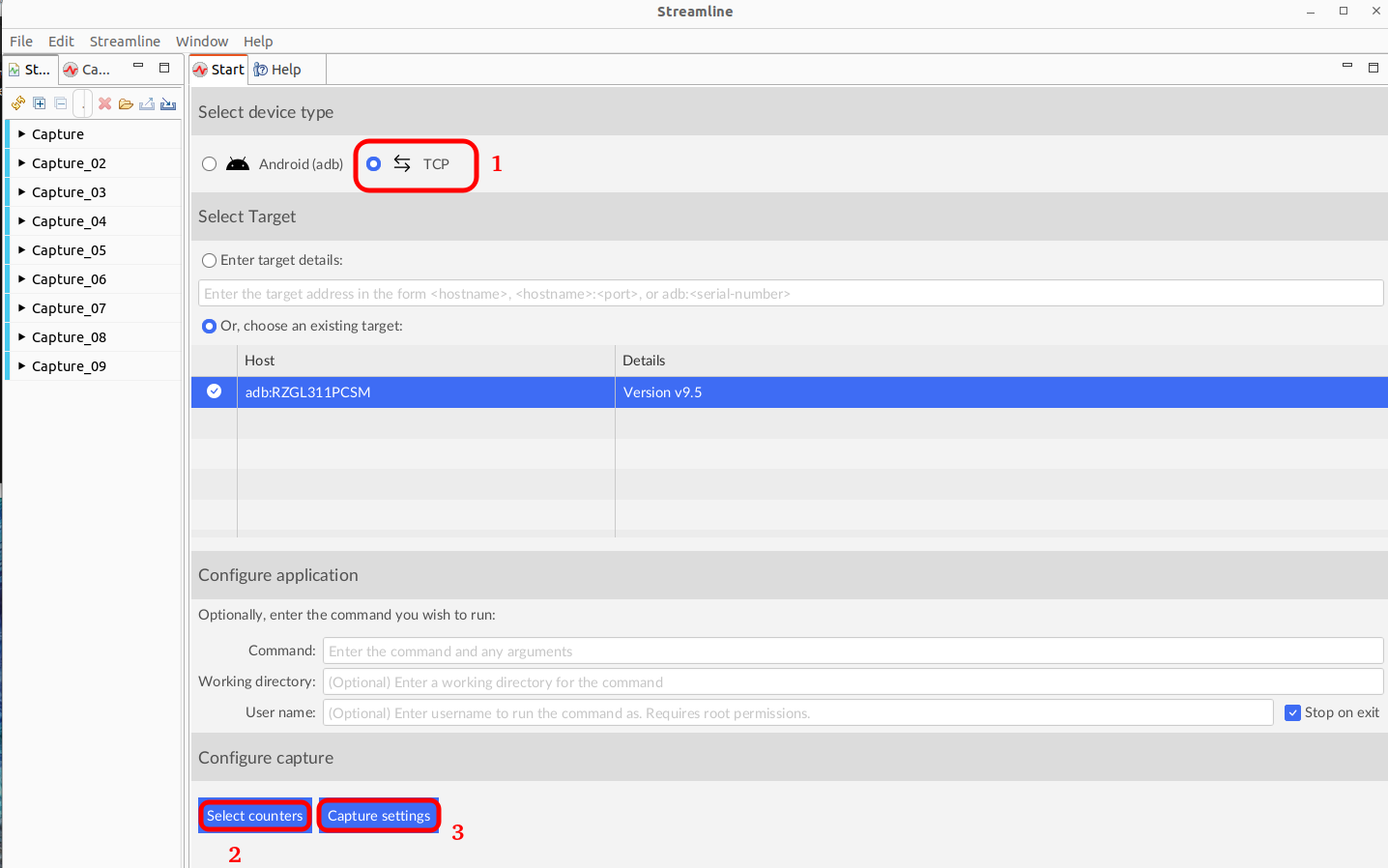This screenshot has height=868, width=1388.
Task: Switch to the Ca... tab
Action: tap(87, 70)
